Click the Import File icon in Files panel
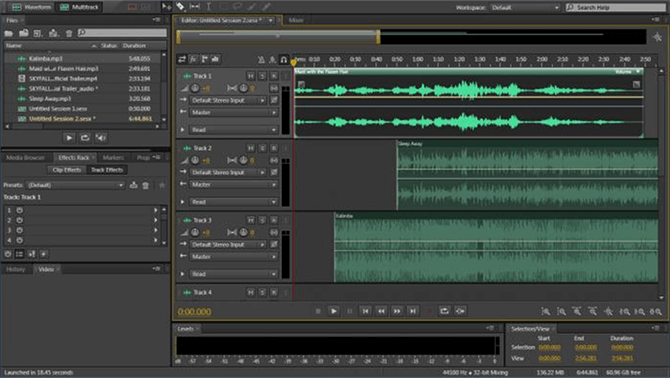Screen dimensions: 670x378 pos(24,33)
